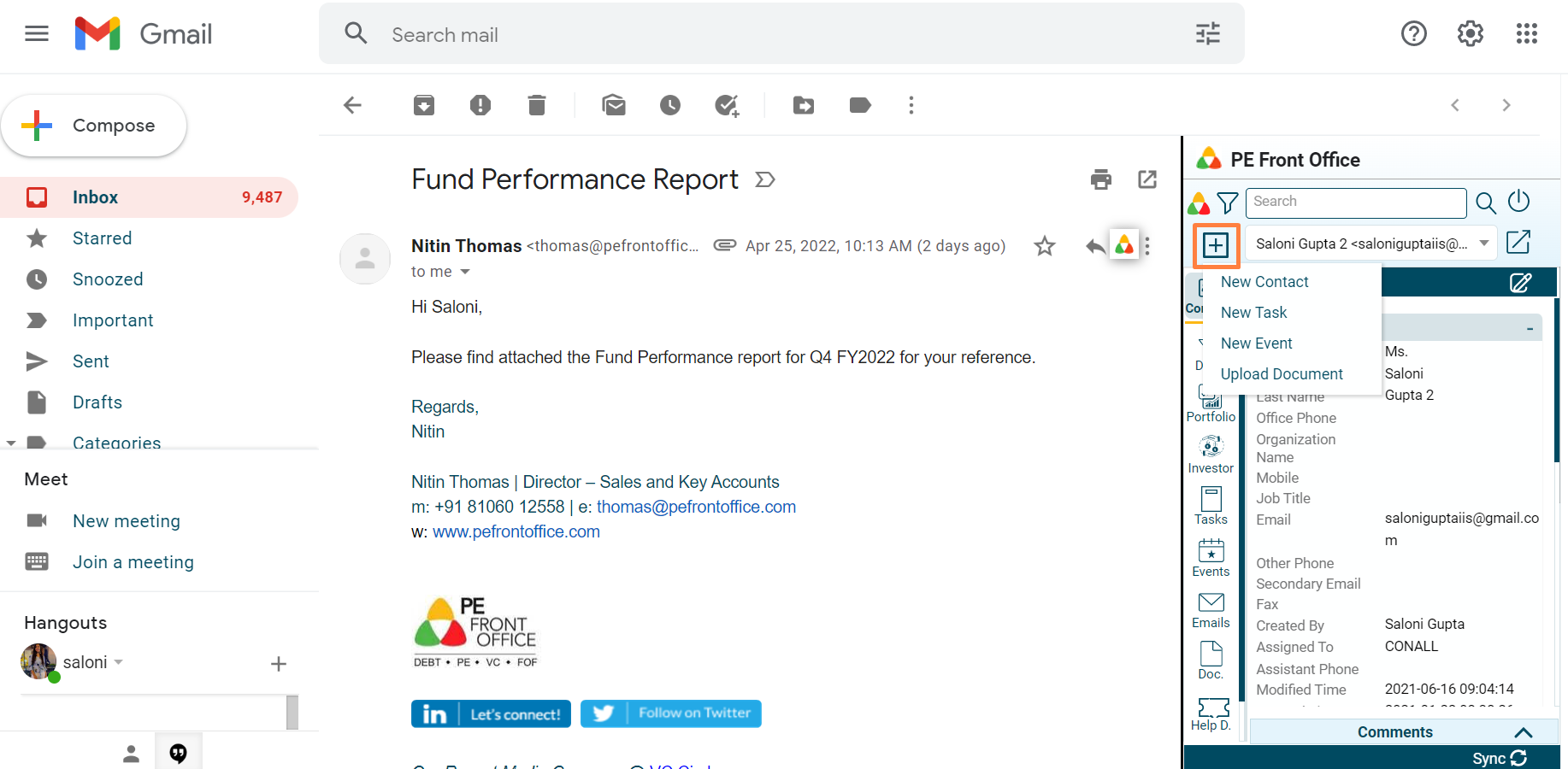Screen dimensions: 1568x769
Task: Open contact in new window icon
Action: pyautogui.click(x=1518, y=243)
